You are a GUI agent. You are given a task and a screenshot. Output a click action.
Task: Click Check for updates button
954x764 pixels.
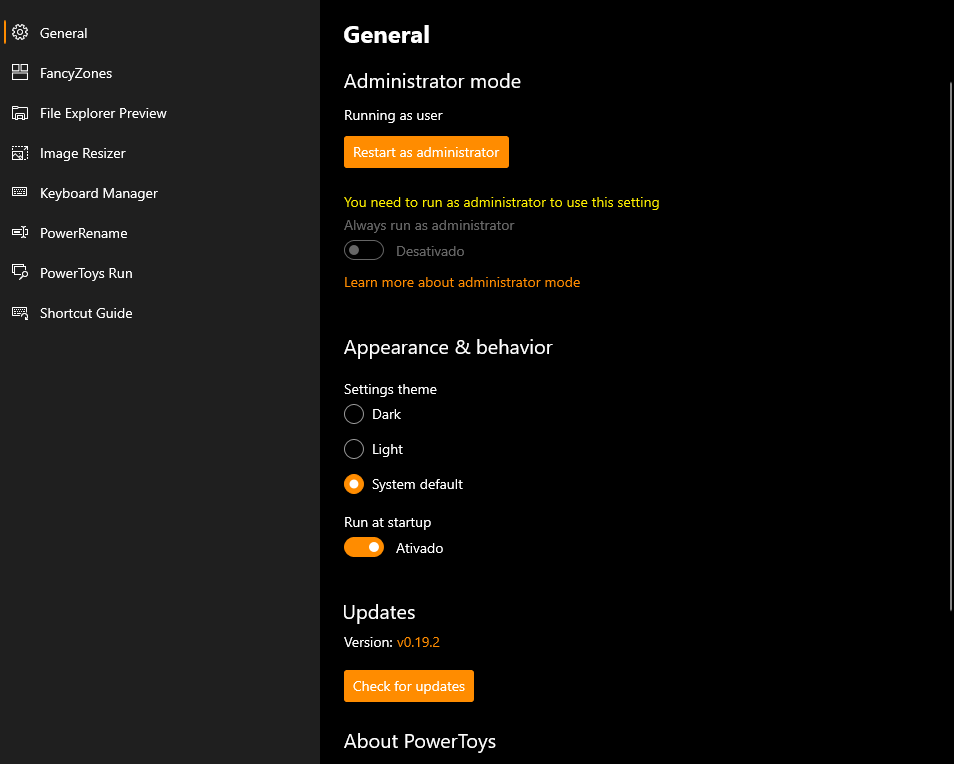tap(409, 686)
